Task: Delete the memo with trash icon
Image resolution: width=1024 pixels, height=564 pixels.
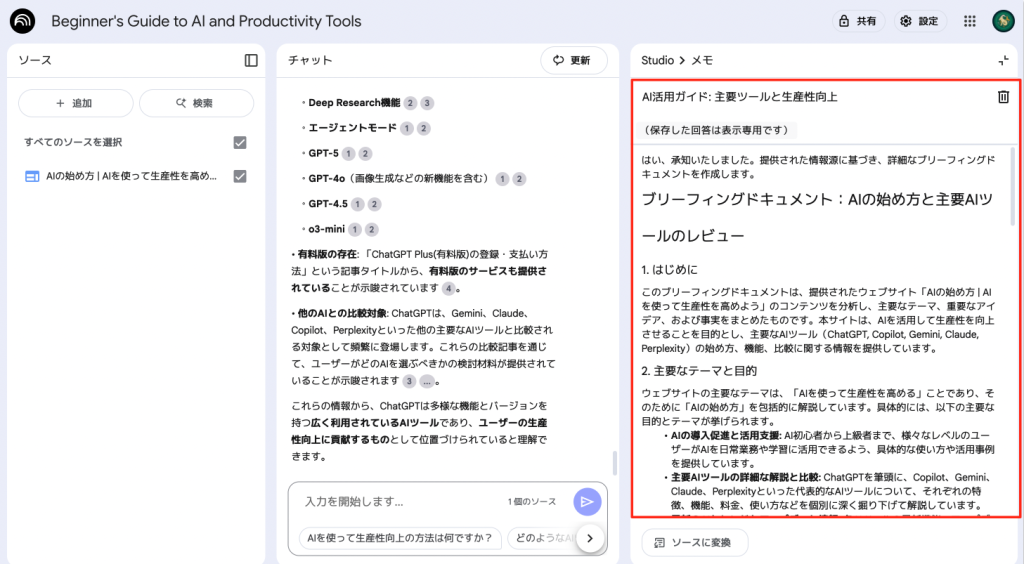Action: click(x=1003, y=97)
